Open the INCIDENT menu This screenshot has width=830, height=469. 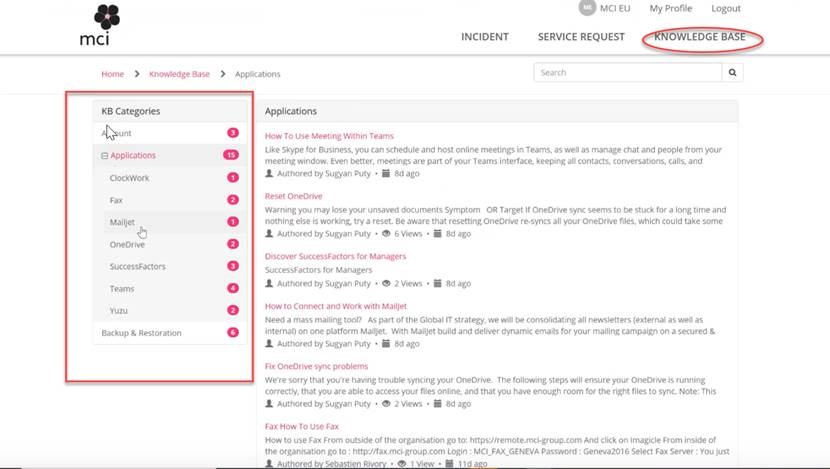[x=484, y=37]
